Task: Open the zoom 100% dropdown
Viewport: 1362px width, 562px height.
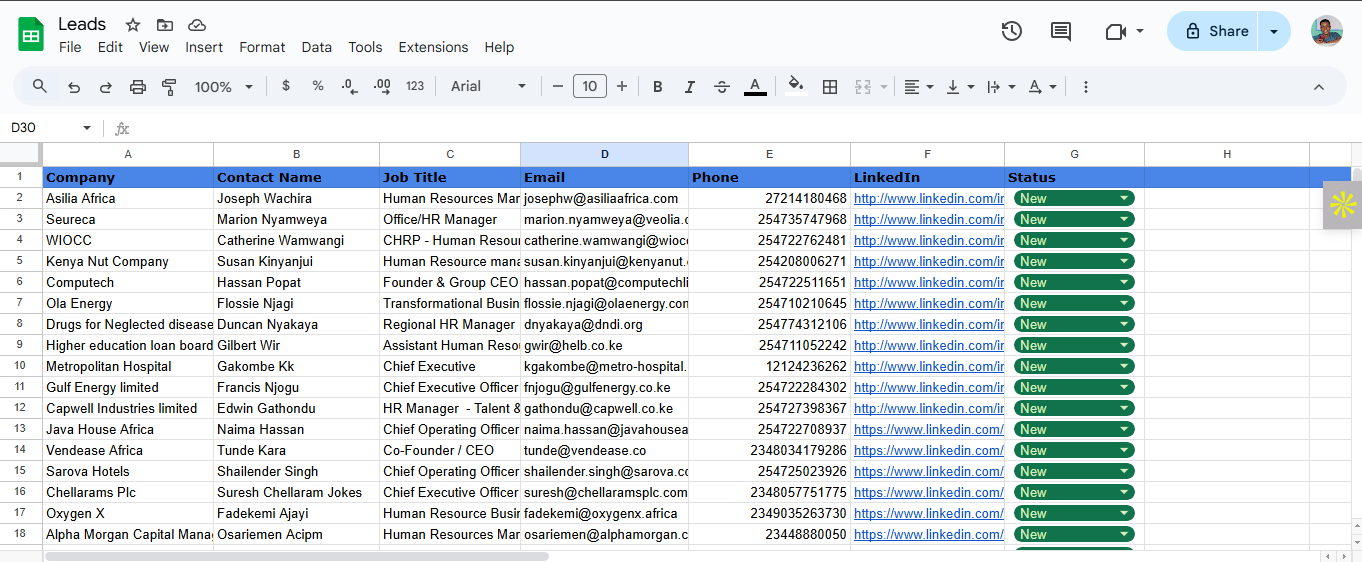Action: pyautogui.click(x=224, y=87)
